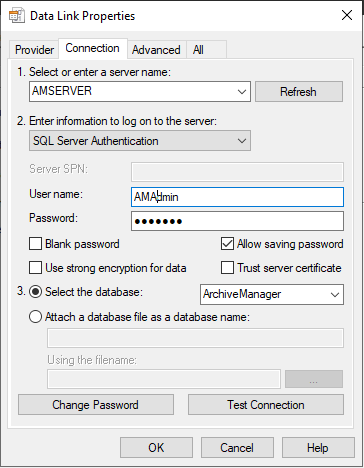
Task: Expand the ArchiveManager database dropdown
Action: (x=335, y=294)
